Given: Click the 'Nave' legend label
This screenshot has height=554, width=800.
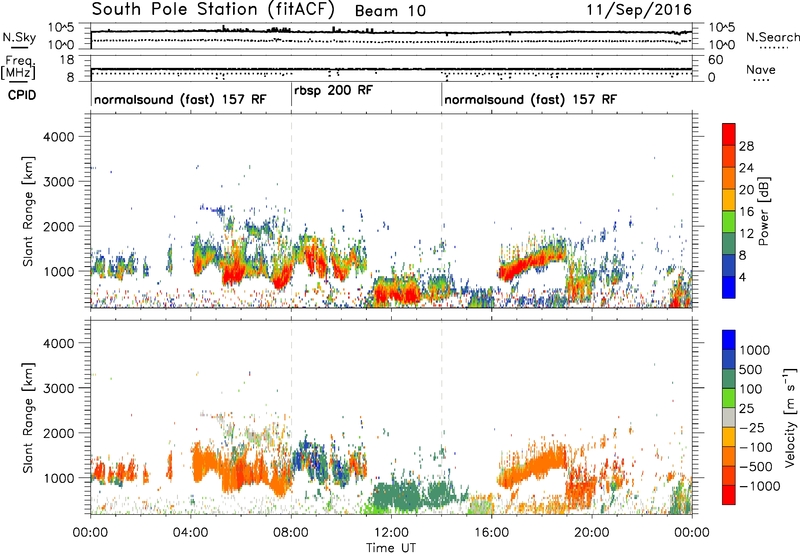Looking at the screenshot, I should coord(761,70).
